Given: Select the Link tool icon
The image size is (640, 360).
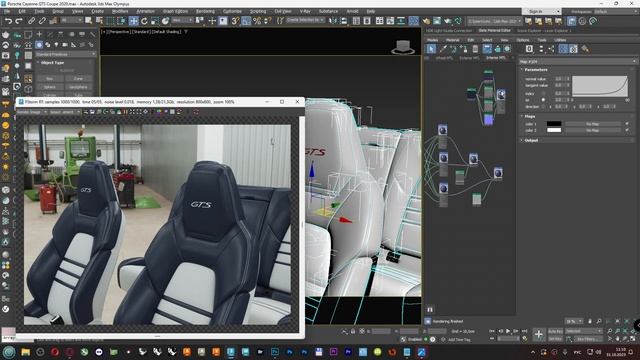Looking at the screenshot, I should click(x=31, y=20).
